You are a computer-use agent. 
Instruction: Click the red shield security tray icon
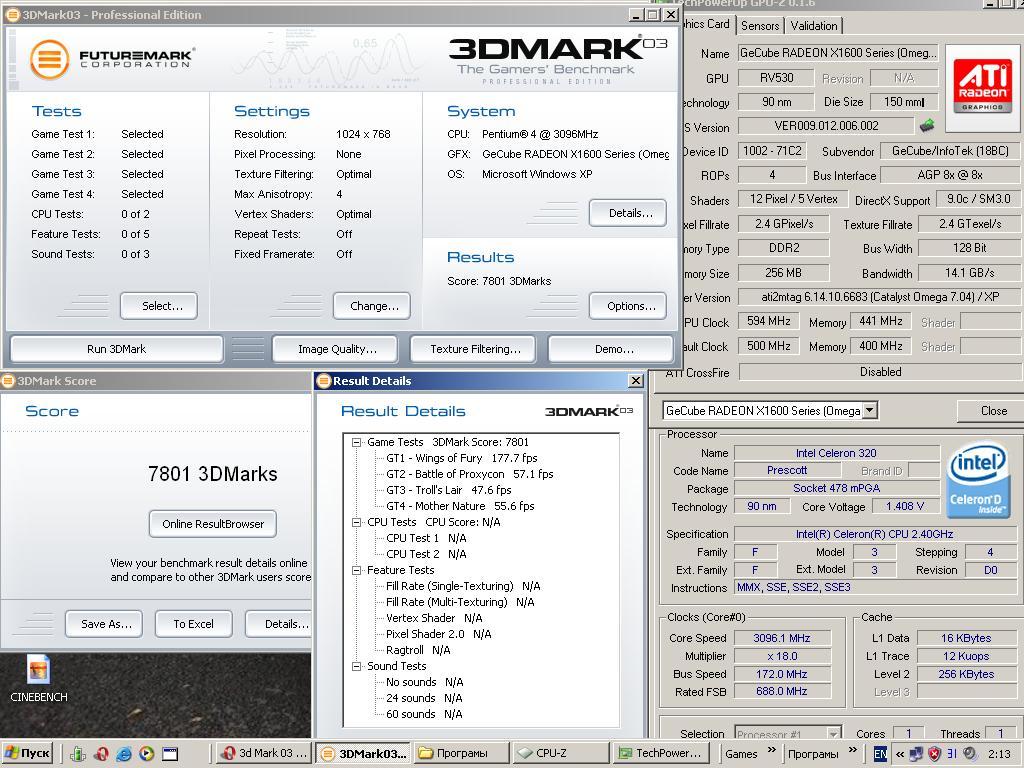point(935,754)
